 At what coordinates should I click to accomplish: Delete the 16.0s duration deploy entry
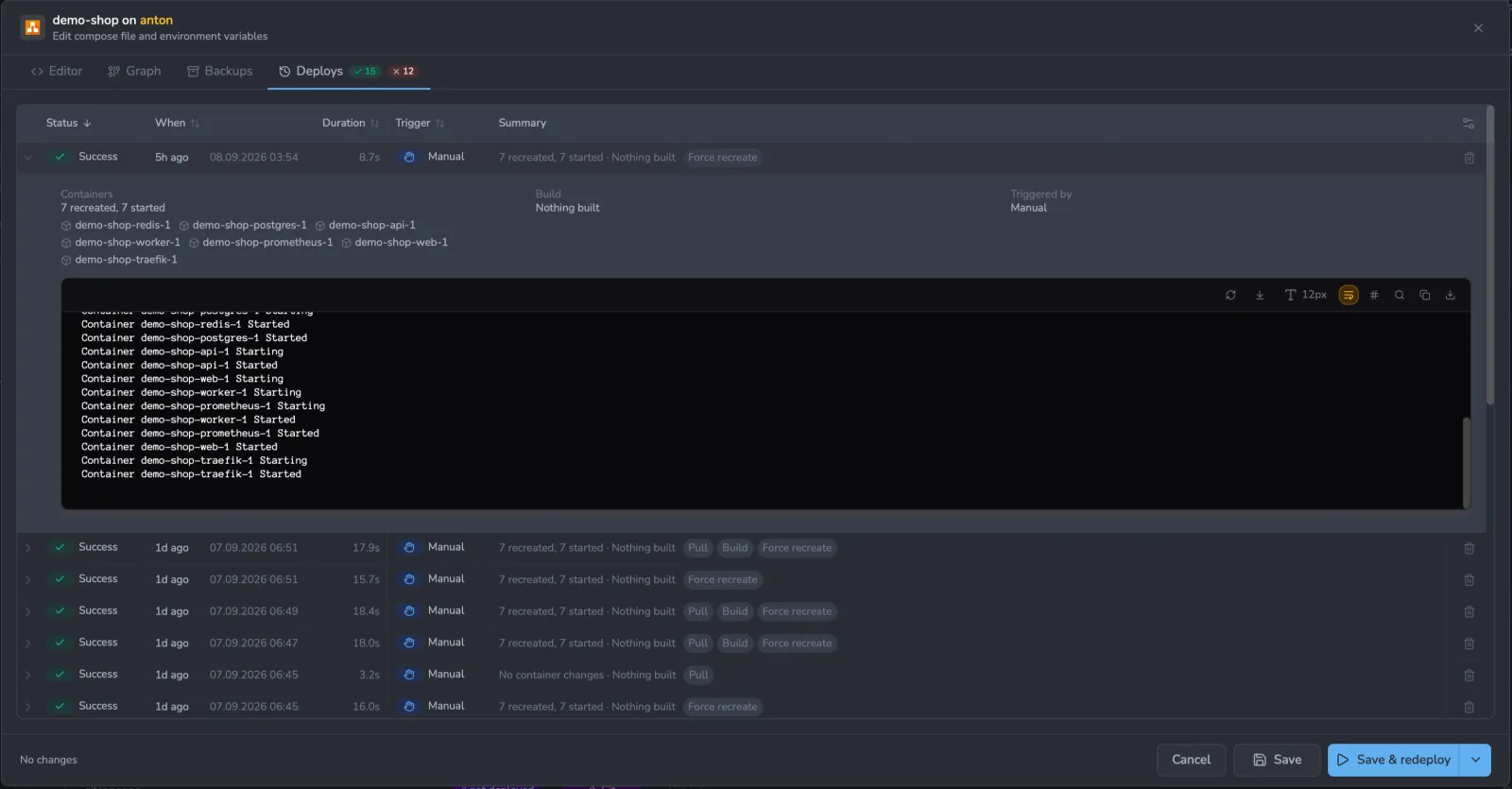1469,707
